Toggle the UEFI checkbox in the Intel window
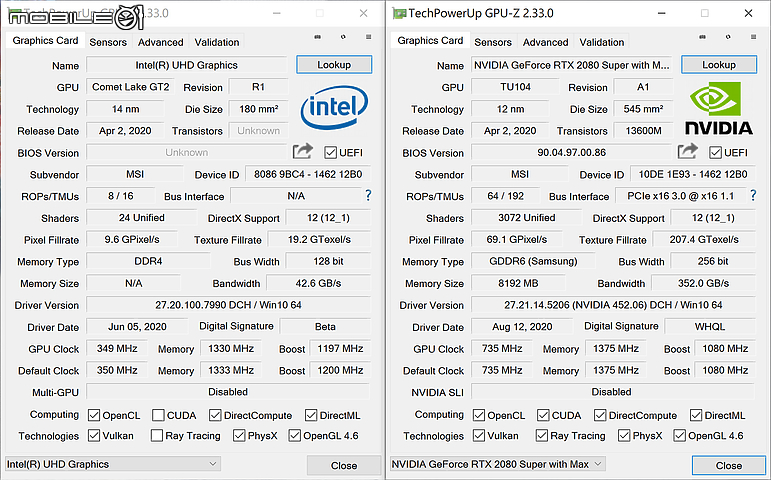Viewport: 771px width, 480px height. coord(330,153)
